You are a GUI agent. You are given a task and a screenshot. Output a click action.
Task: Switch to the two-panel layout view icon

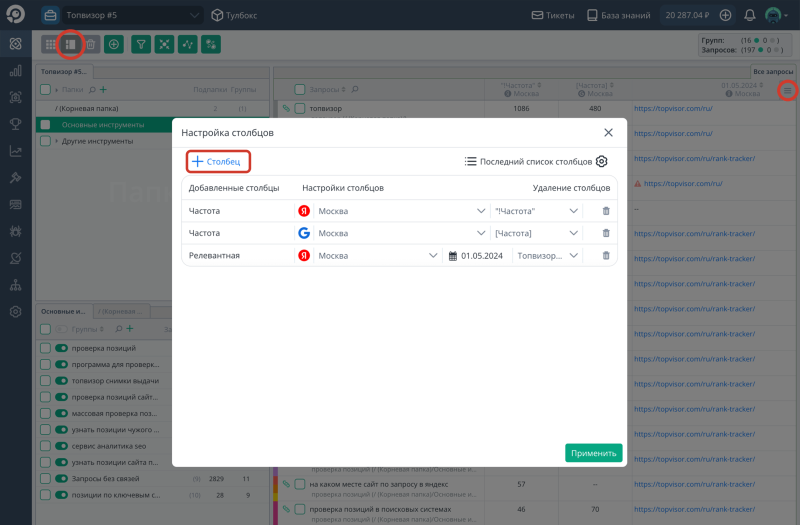coord(70,44)
